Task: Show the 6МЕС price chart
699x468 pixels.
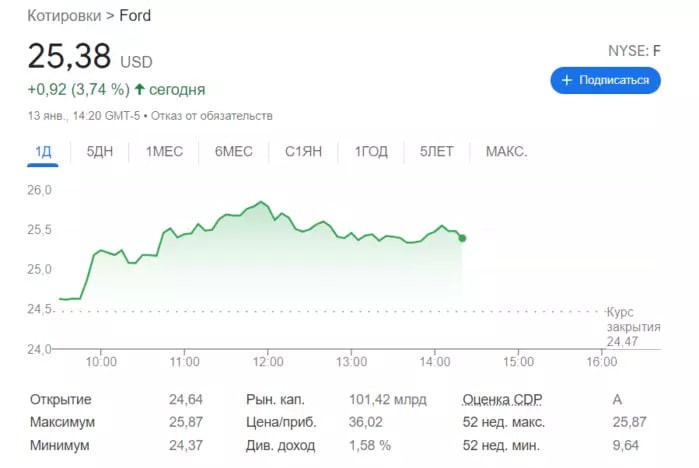Action: 234,152
